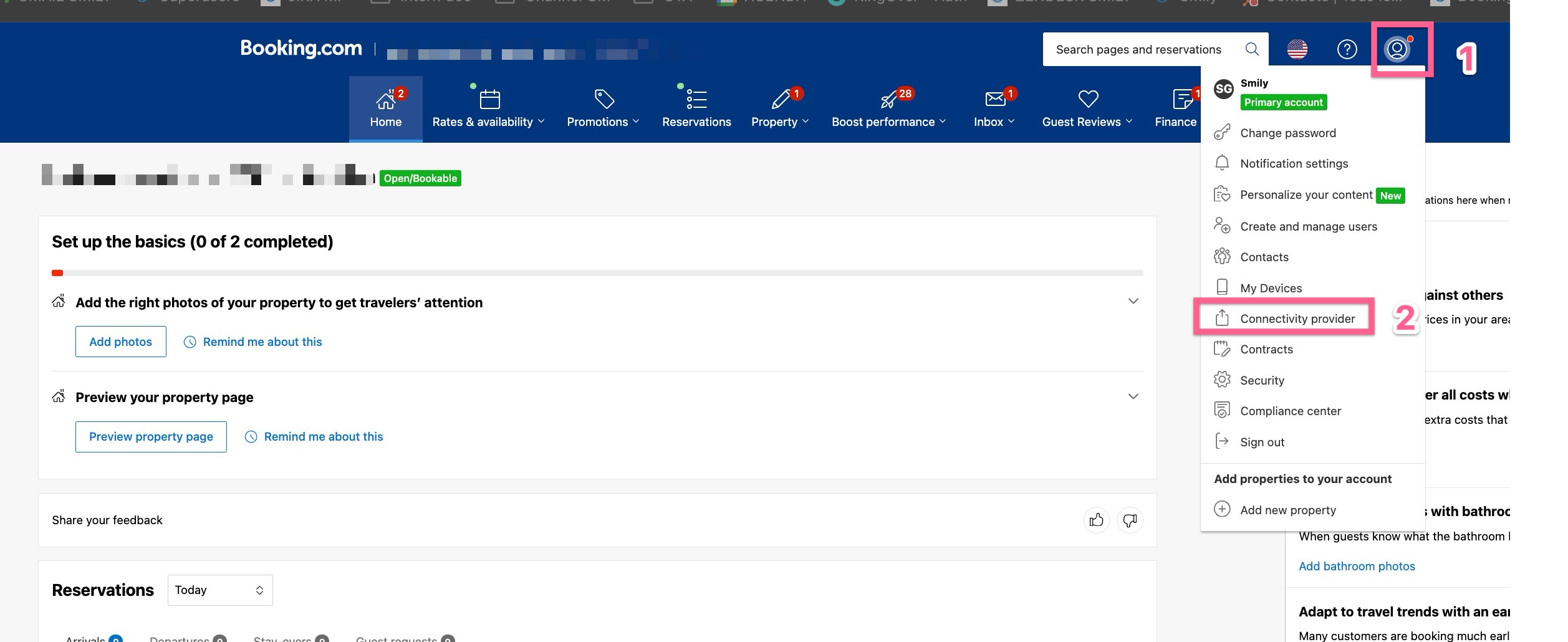Expand the Promotions menu
1568x642 pixels.
(x=602, y=122)
